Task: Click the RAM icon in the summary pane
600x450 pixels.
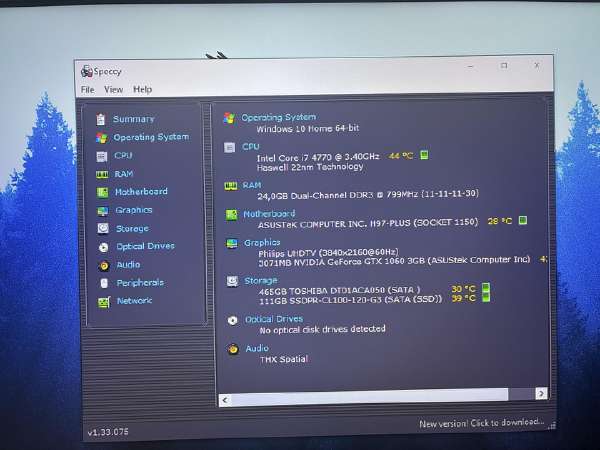Action: [231, 186]
